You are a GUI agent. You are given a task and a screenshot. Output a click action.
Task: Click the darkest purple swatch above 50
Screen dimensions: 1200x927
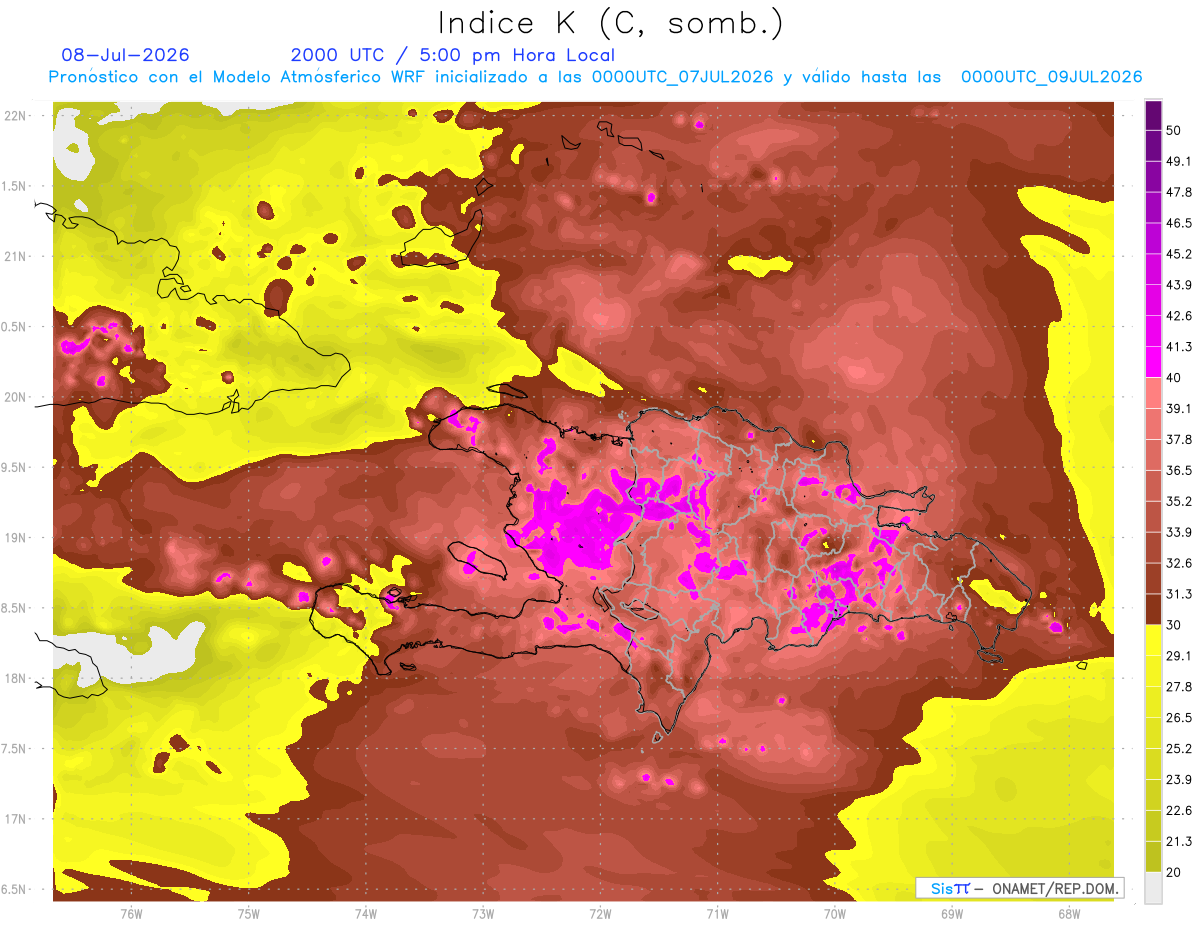pos(1153,117)
